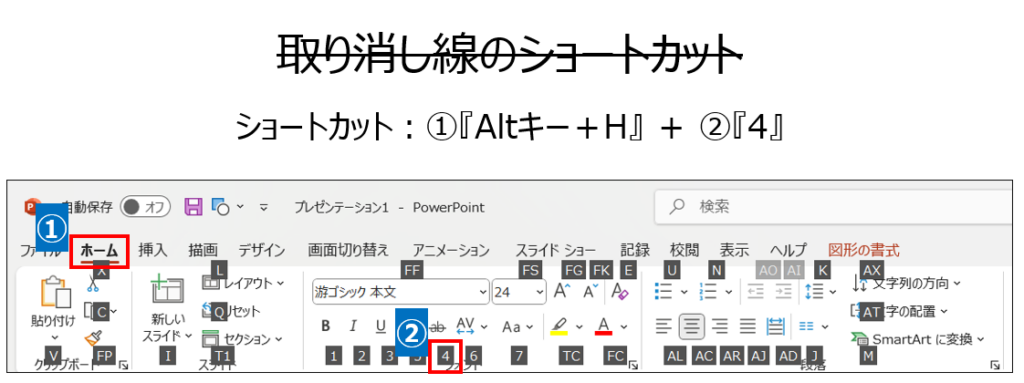The image size is (1024, 383).
Task: Apply italic with the I icon
Action: (x=353, y=325)
